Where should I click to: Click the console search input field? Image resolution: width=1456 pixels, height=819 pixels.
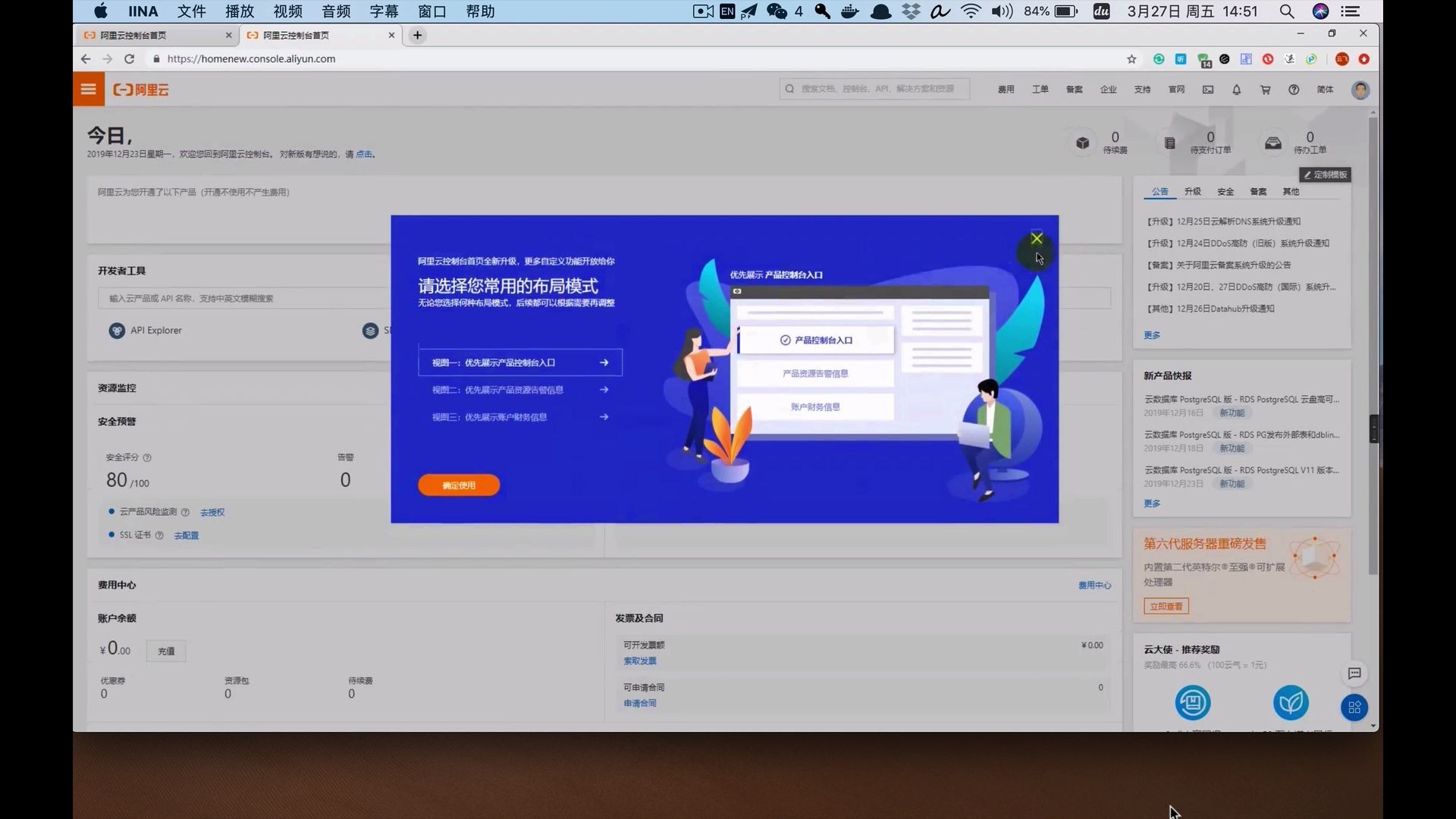[874, 89]
